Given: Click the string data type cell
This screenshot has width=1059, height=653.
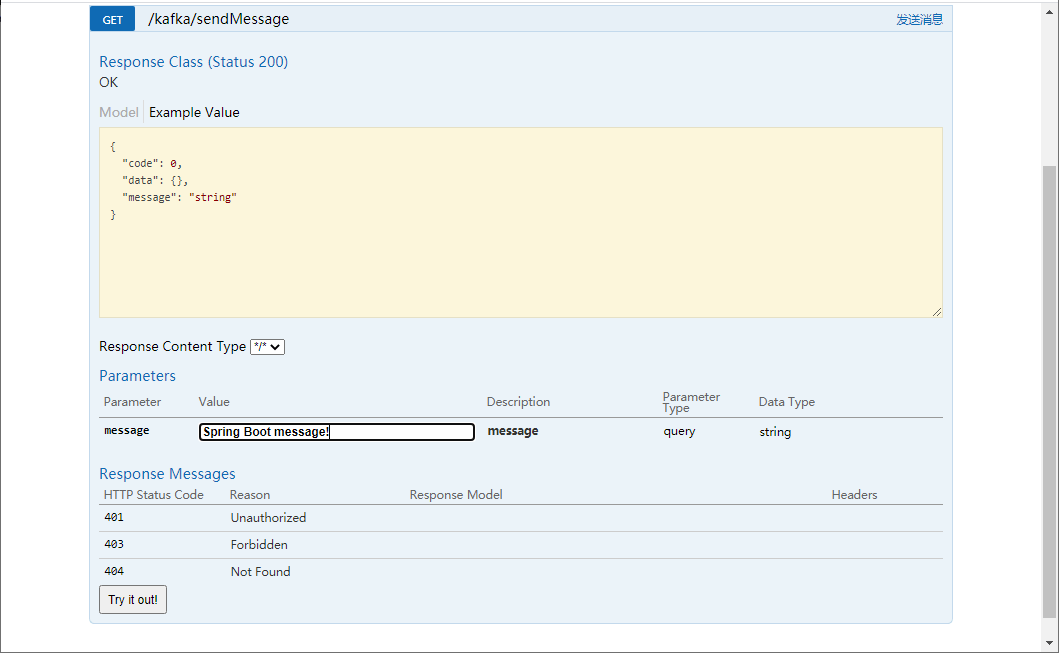Looking at the screenshot, I should coord(775,432).
